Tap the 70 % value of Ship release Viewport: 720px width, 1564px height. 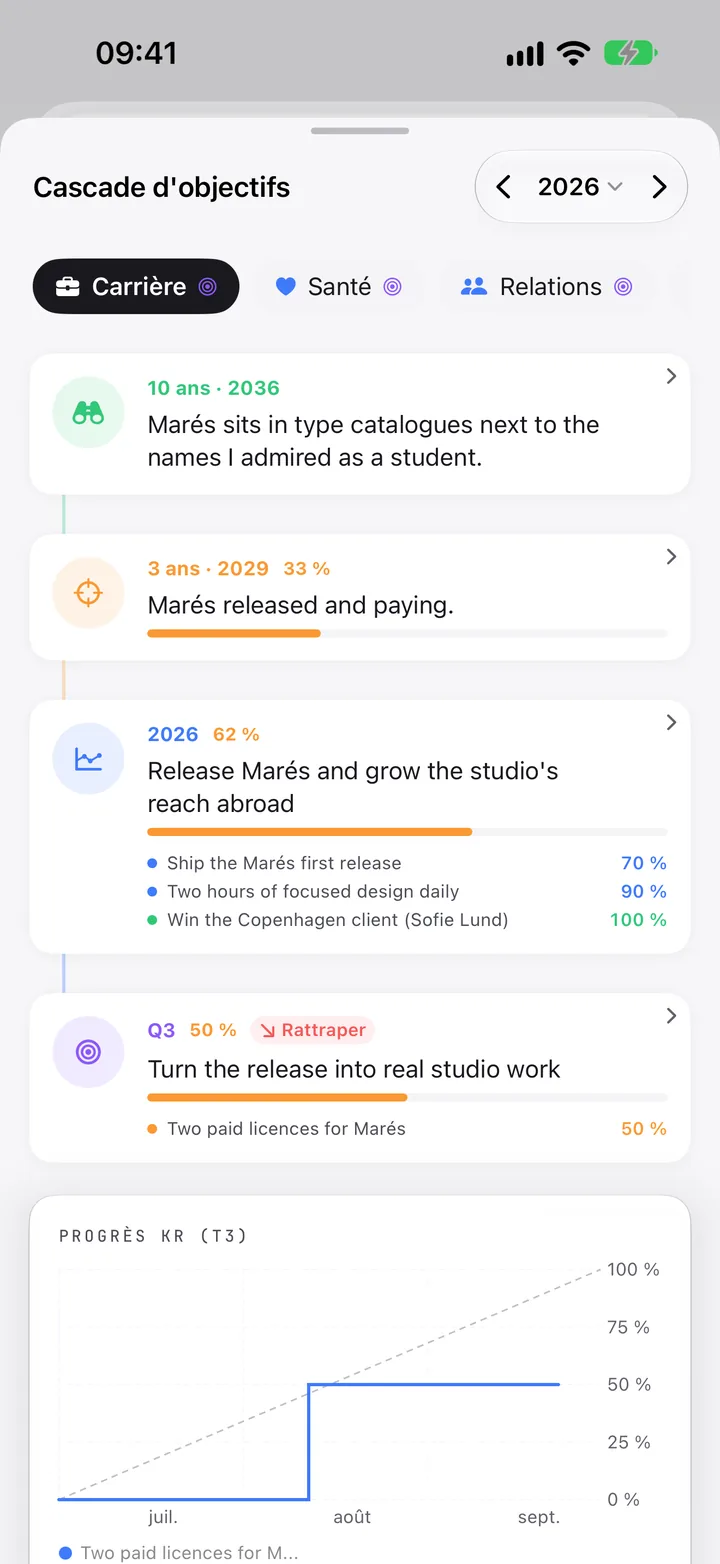click(x=644, y=863)
